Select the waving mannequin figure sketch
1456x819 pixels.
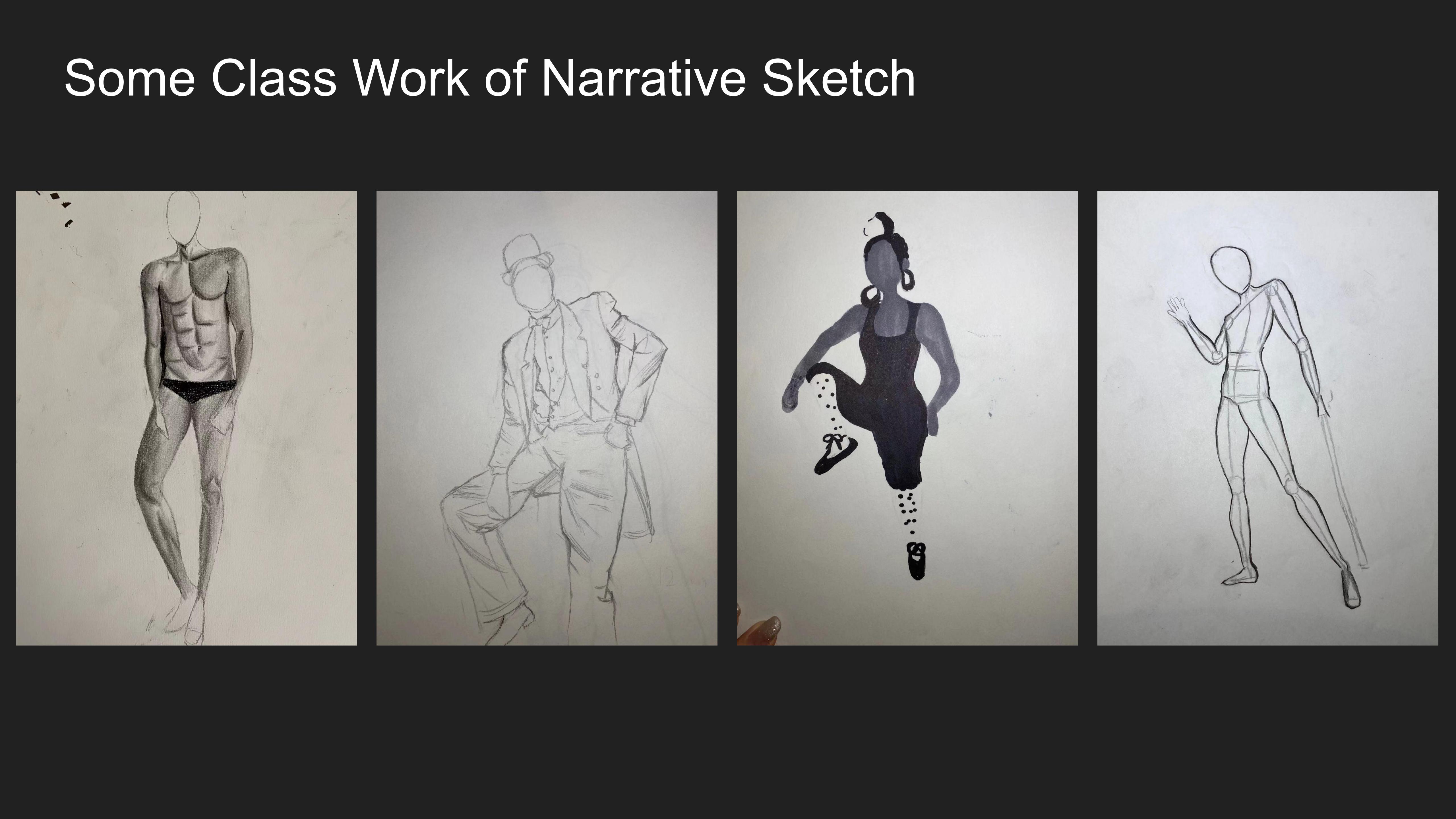1267,418
